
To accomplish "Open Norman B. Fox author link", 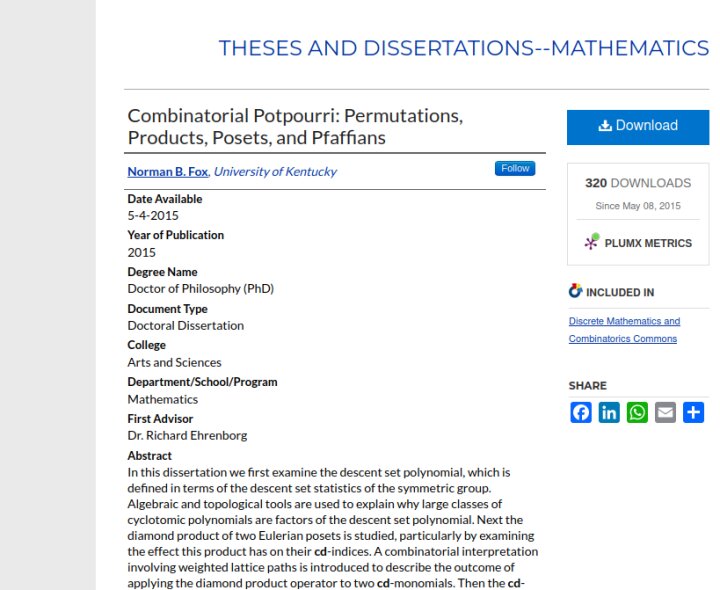I will point(168,172).
